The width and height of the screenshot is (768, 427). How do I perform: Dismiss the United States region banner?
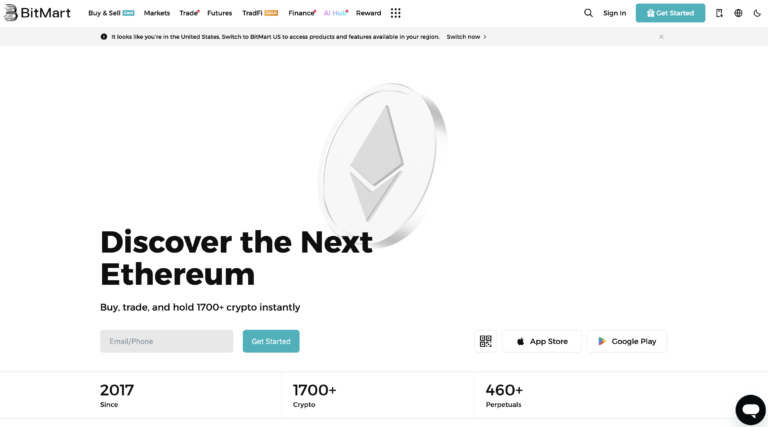(661, 37)
